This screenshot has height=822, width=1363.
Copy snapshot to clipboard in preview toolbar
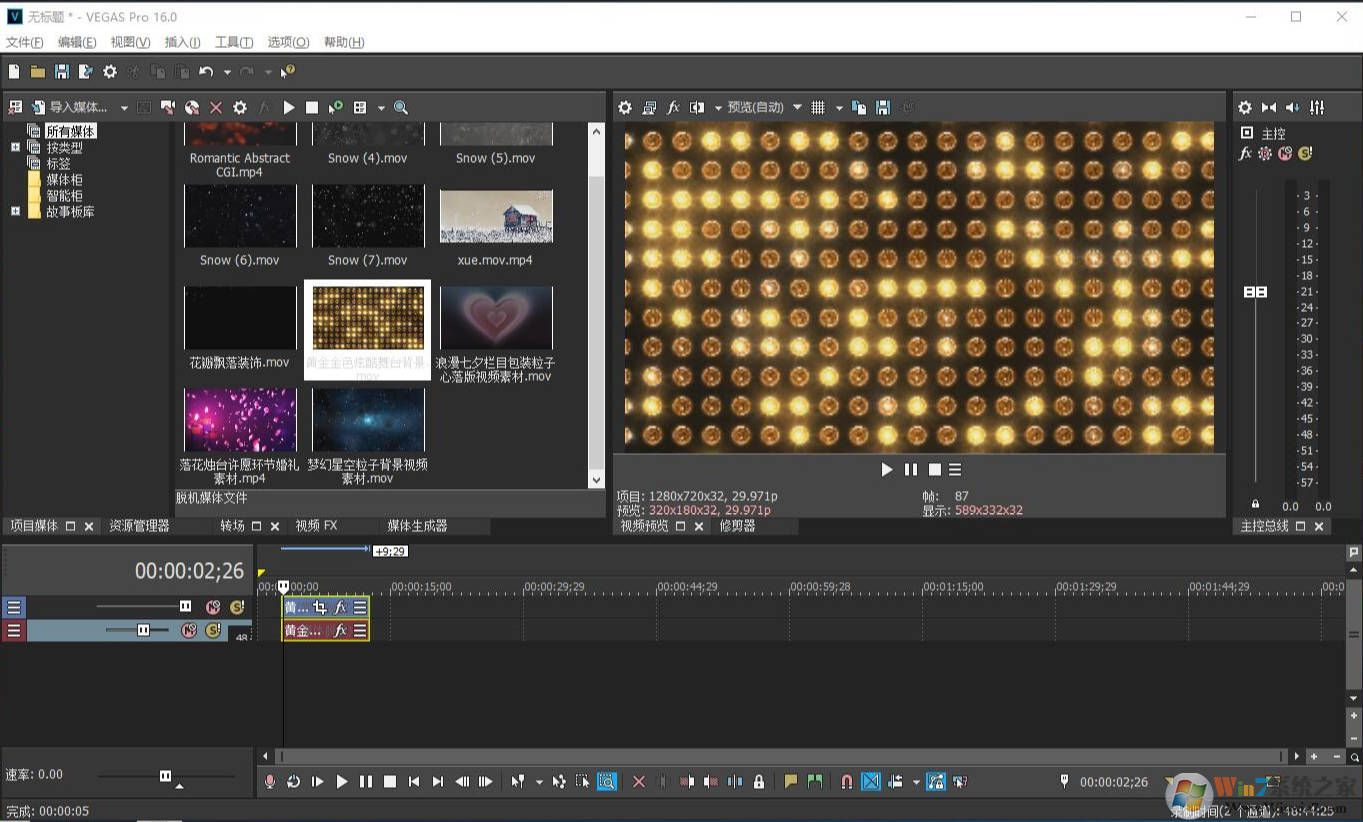858,107
